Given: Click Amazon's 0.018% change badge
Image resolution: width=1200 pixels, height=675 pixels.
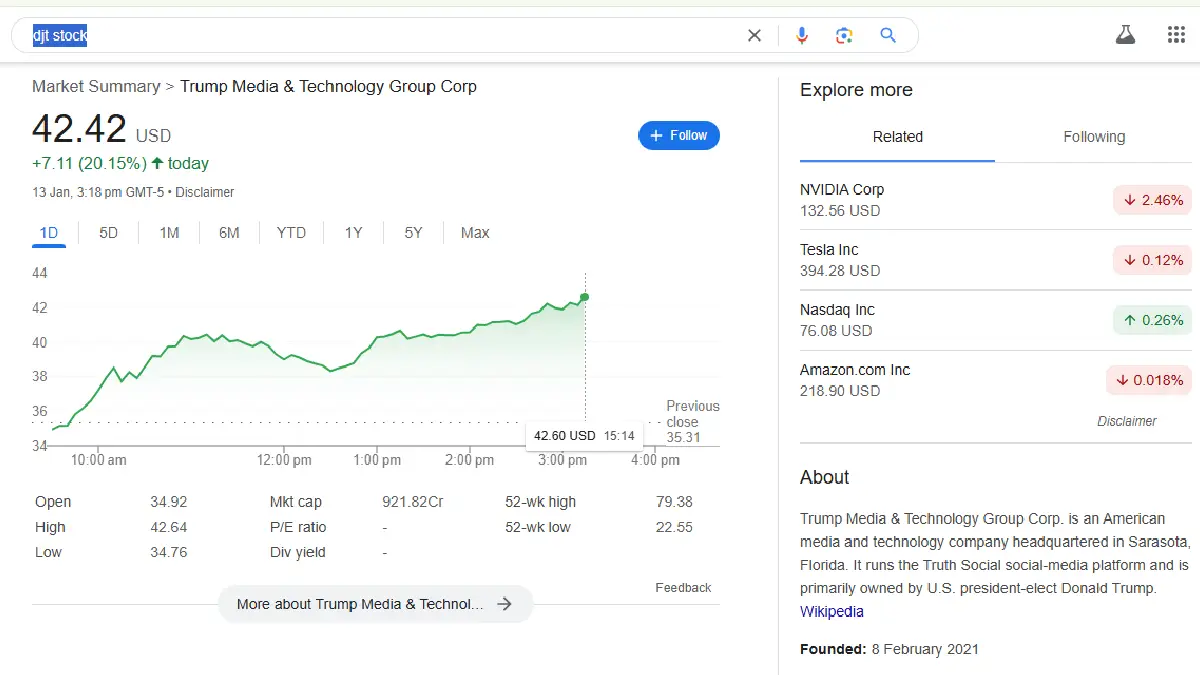Looking at the screenshot, I should [1149, 380].
